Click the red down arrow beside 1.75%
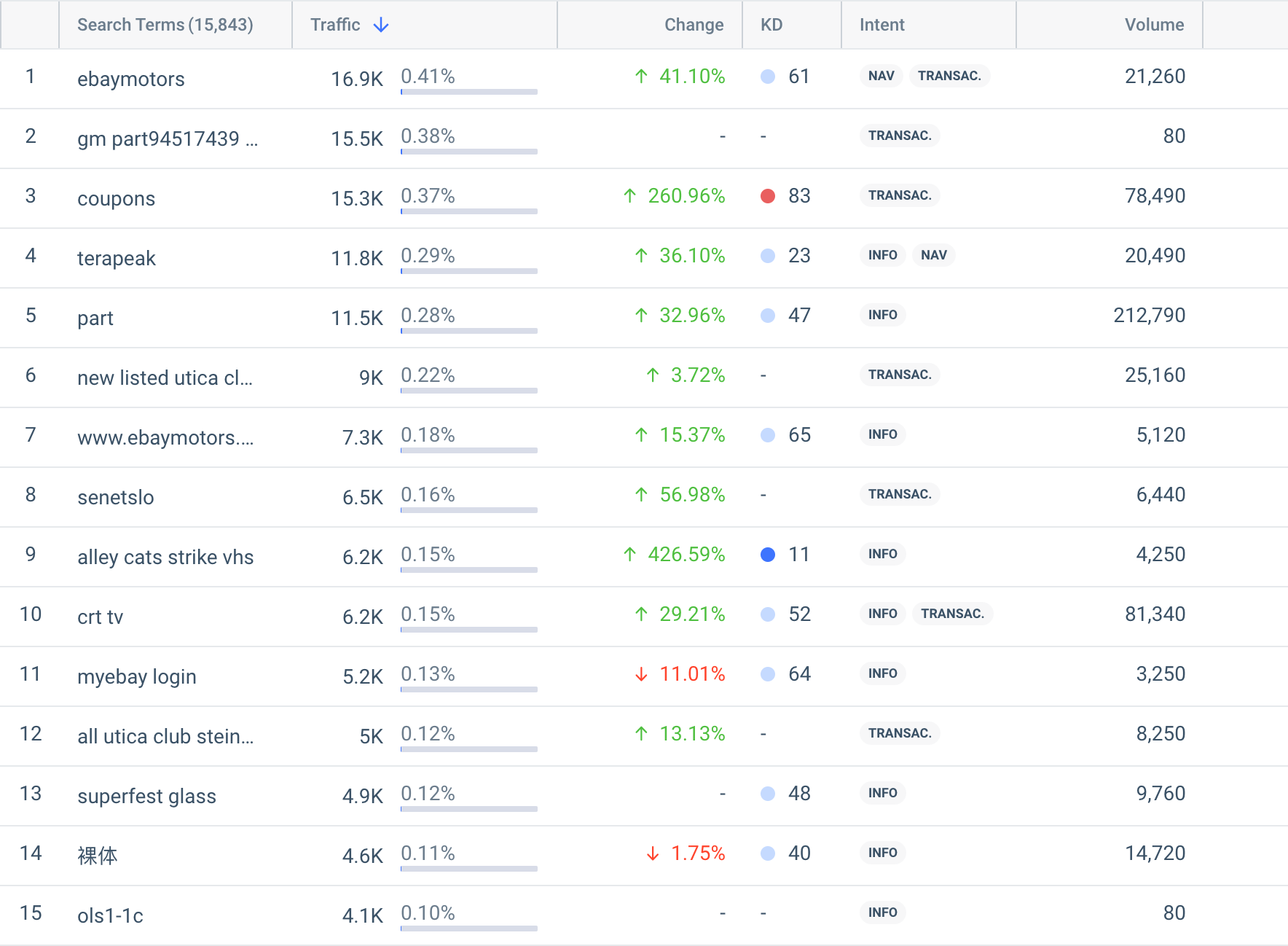Viewport: 1288px width, 946px height. click(x=653, y=853)
